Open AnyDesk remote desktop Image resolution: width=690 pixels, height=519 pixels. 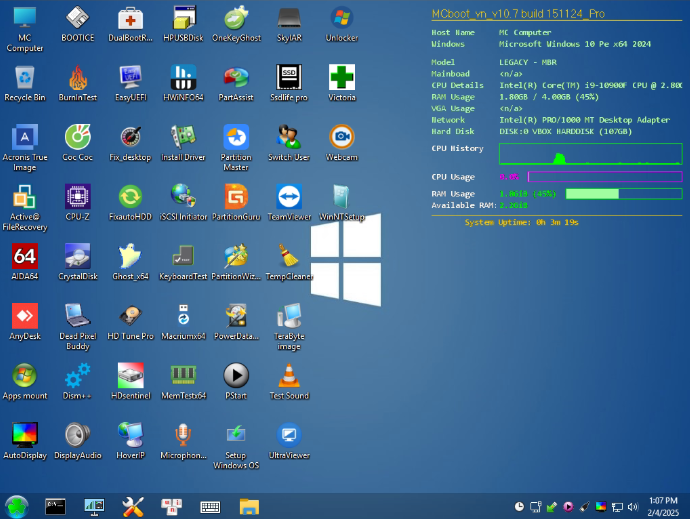(25, 322)
